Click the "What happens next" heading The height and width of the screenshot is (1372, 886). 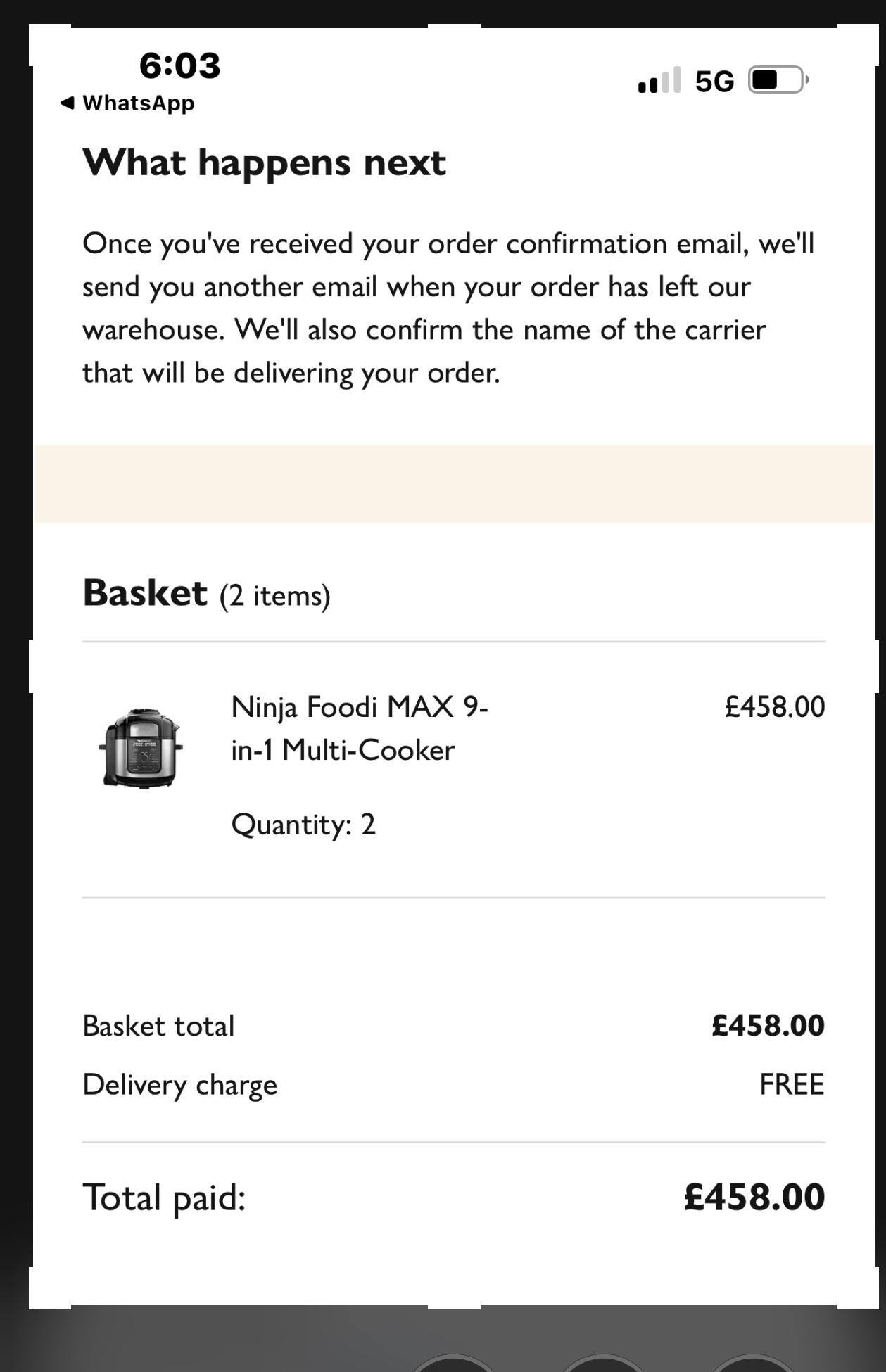(264, 163)
